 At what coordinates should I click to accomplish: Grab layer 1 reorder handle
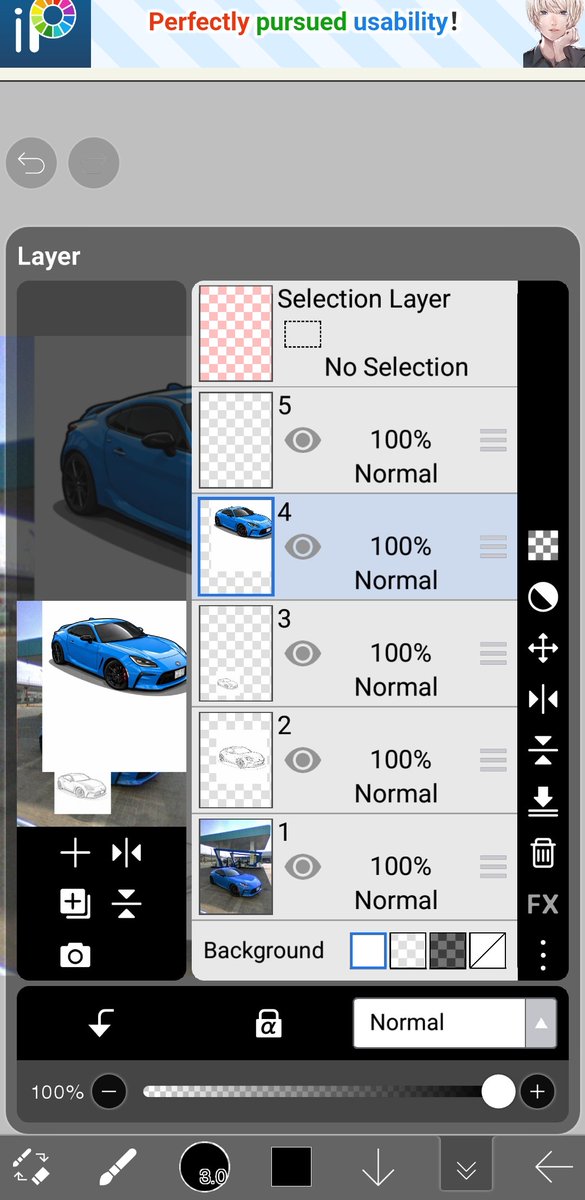pyautogui.click(x=493, y=866)
